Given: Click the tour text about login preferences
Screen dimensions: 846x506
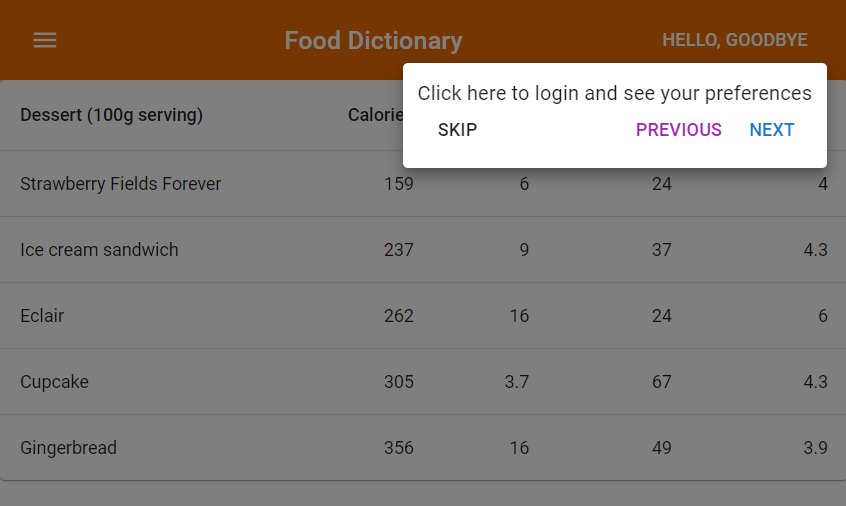Looking at the screenshot, I should pyautogui.click(x=614, y=93).
